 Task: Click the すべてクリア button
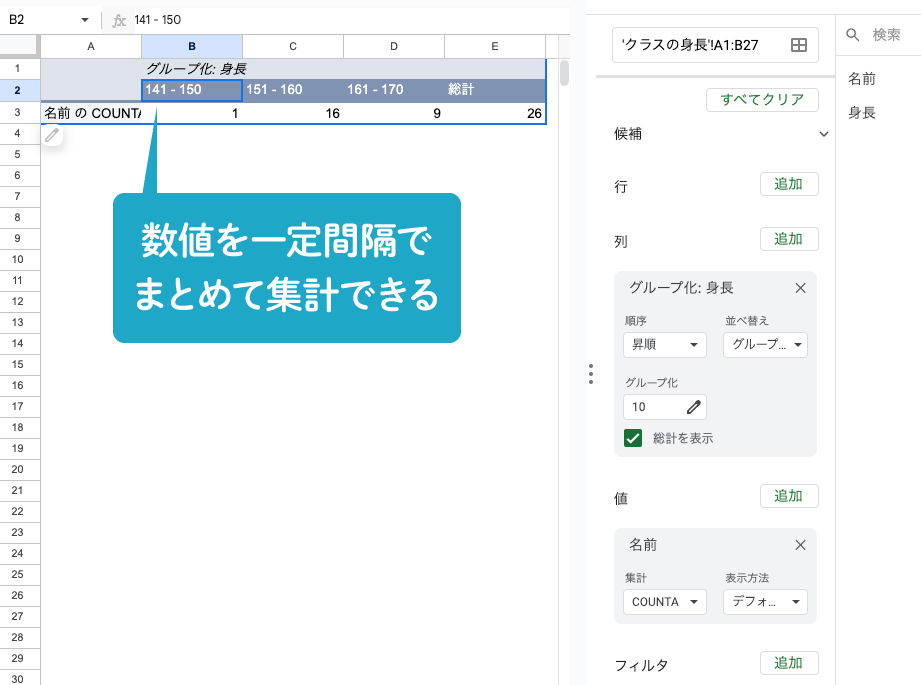(762, 100)
